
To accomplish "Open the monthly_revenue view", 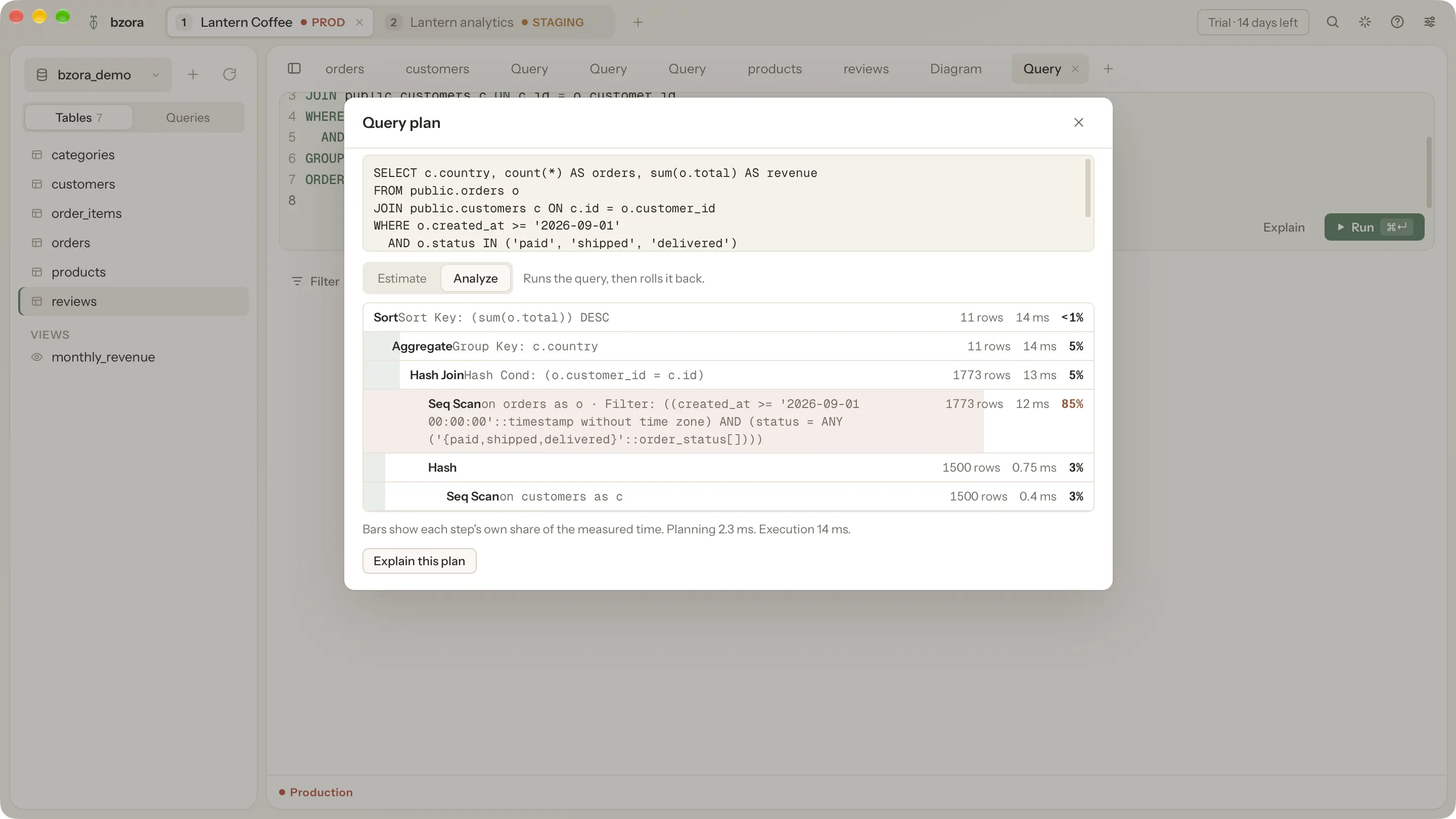I will (134, 357).
